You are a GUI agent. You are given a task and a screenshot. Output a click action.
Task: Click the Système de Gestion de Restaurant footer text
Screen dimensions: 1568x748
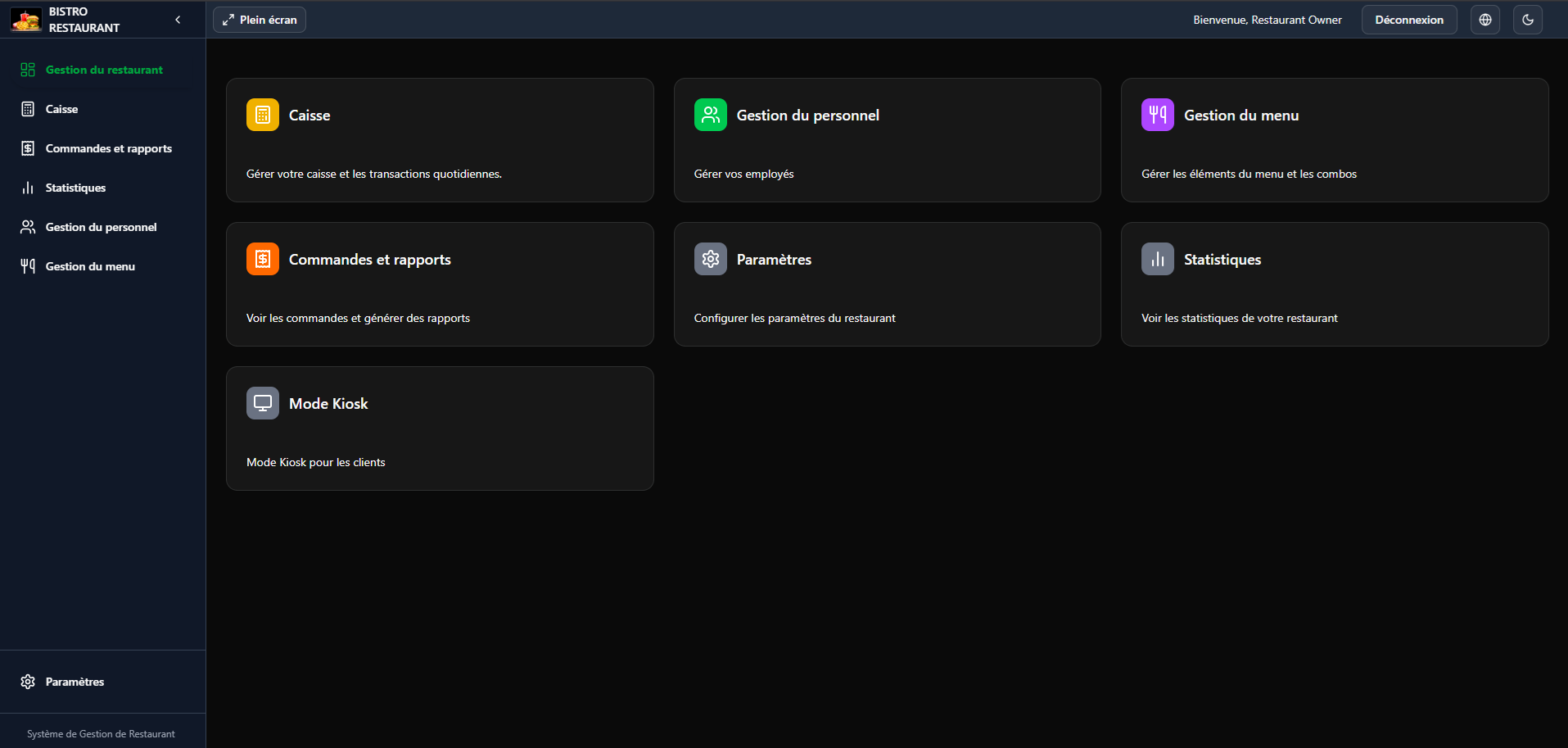pos(100,733)
